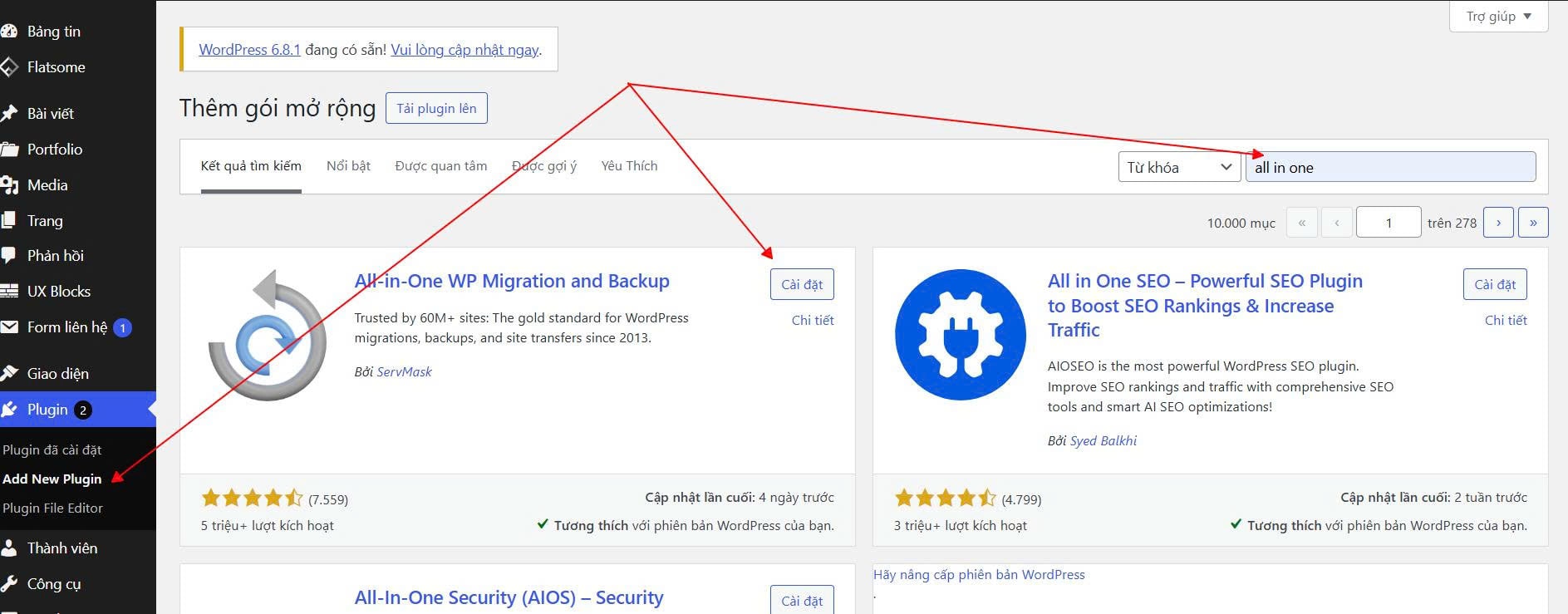Switch to Nổi bật tab
Screen dimensions: 1568x614
point(348,166)
